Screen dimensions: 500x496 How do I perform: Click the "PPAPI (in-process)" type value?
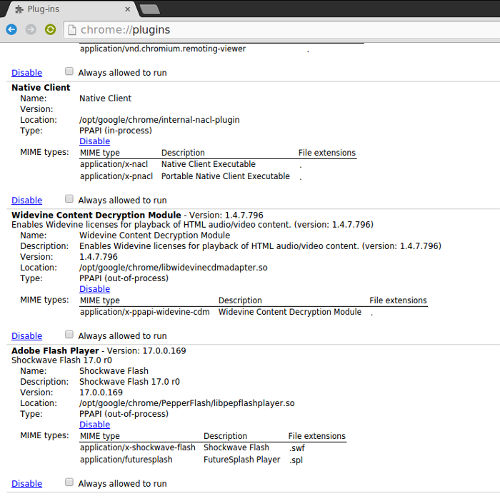116,130
